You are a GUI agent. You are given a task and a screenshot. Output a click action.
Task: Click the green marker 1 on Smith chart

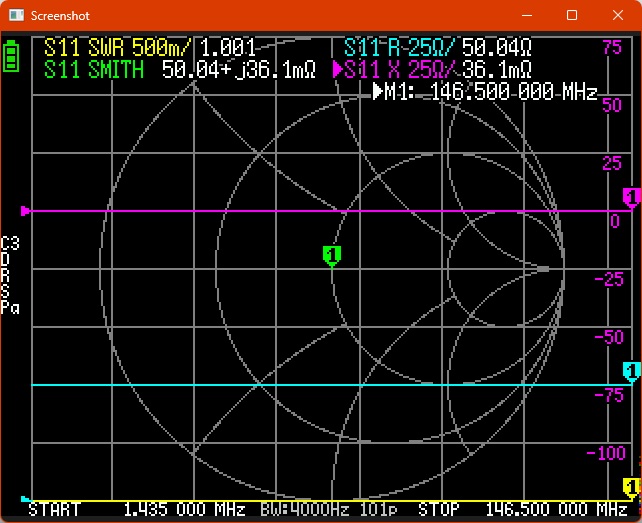pyautogui.click(x=332, y=255)
